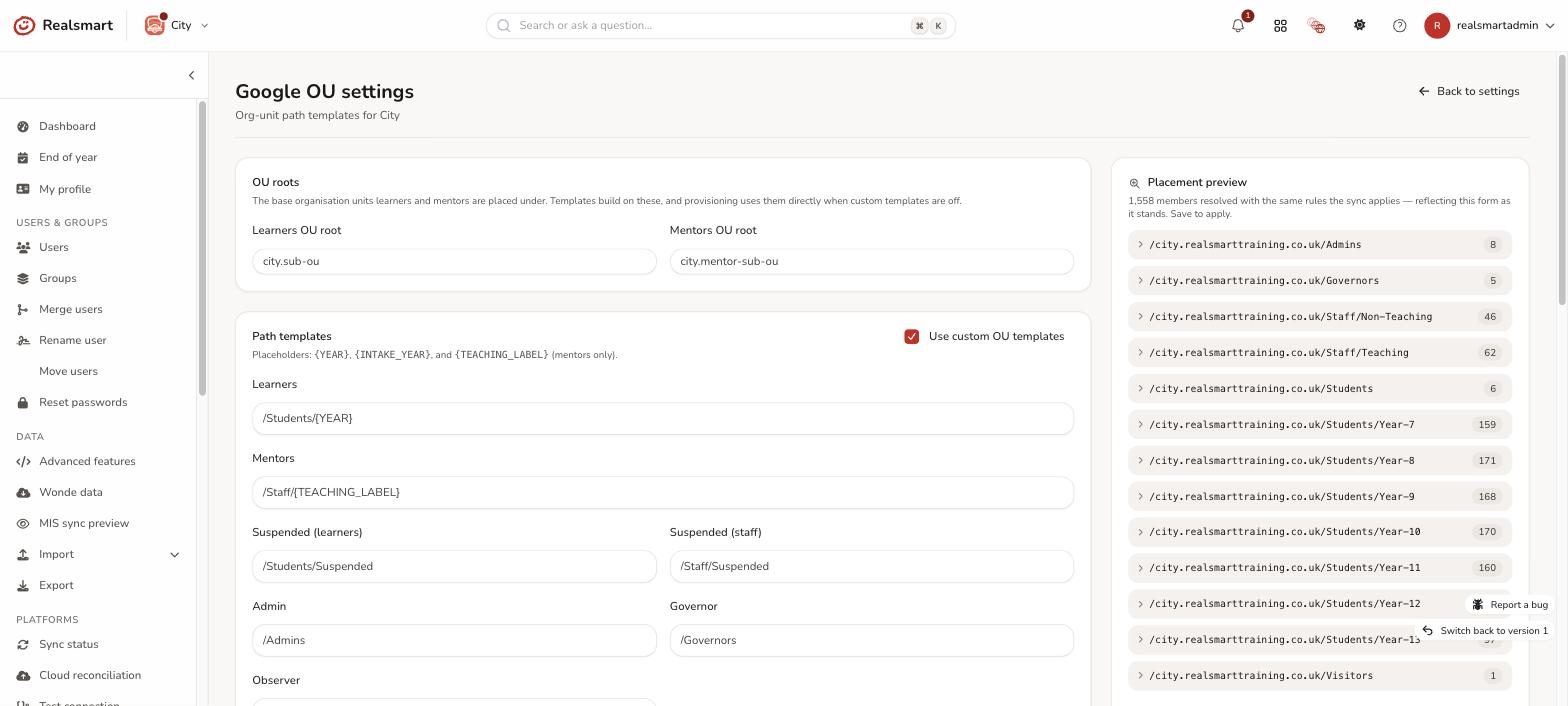This screenshot has height=706, width=1568.
Task: Click the Cloud reconciliation icon
Action: click(x=23, y=675)
